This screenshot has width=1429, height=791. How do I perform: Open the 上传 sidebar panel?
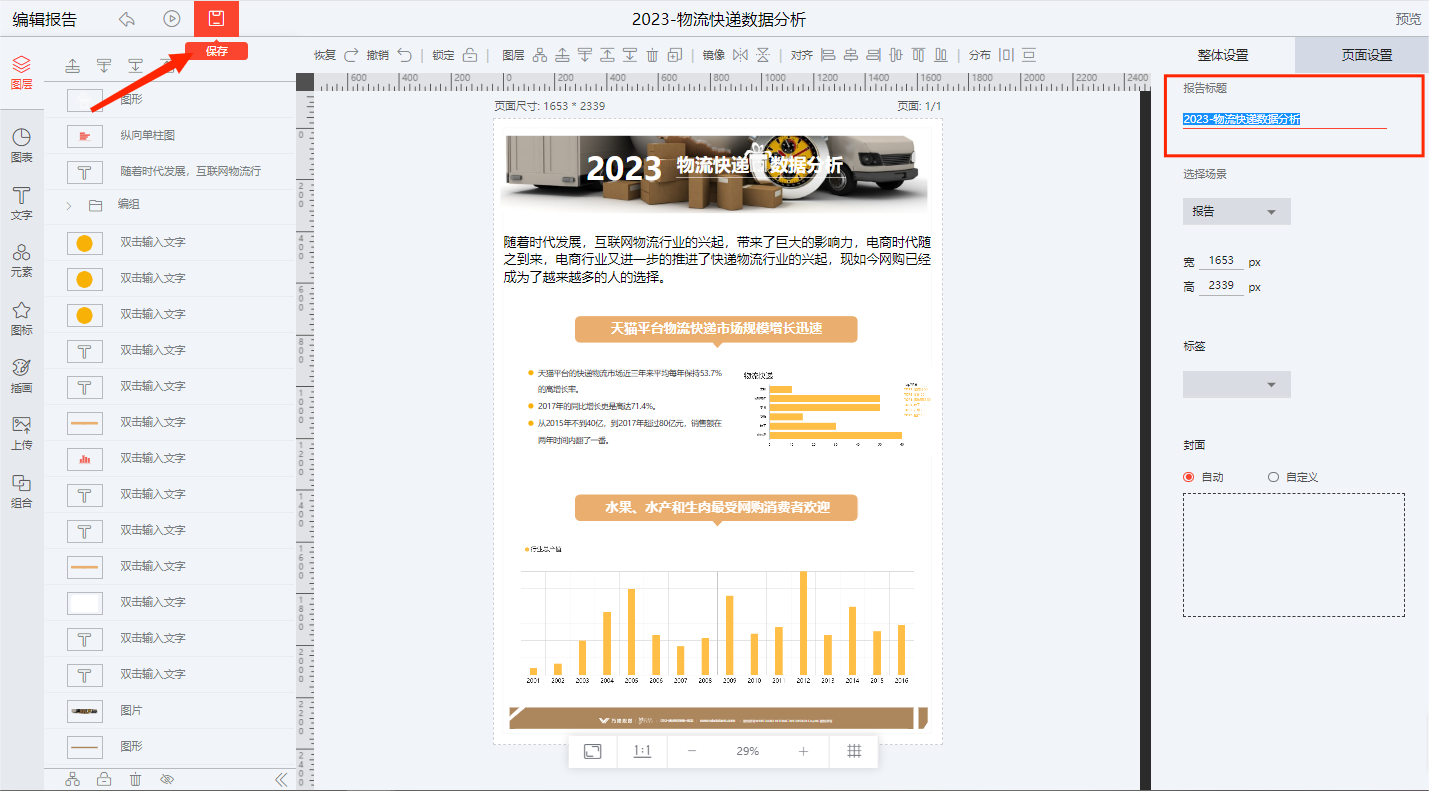[21, 433]
